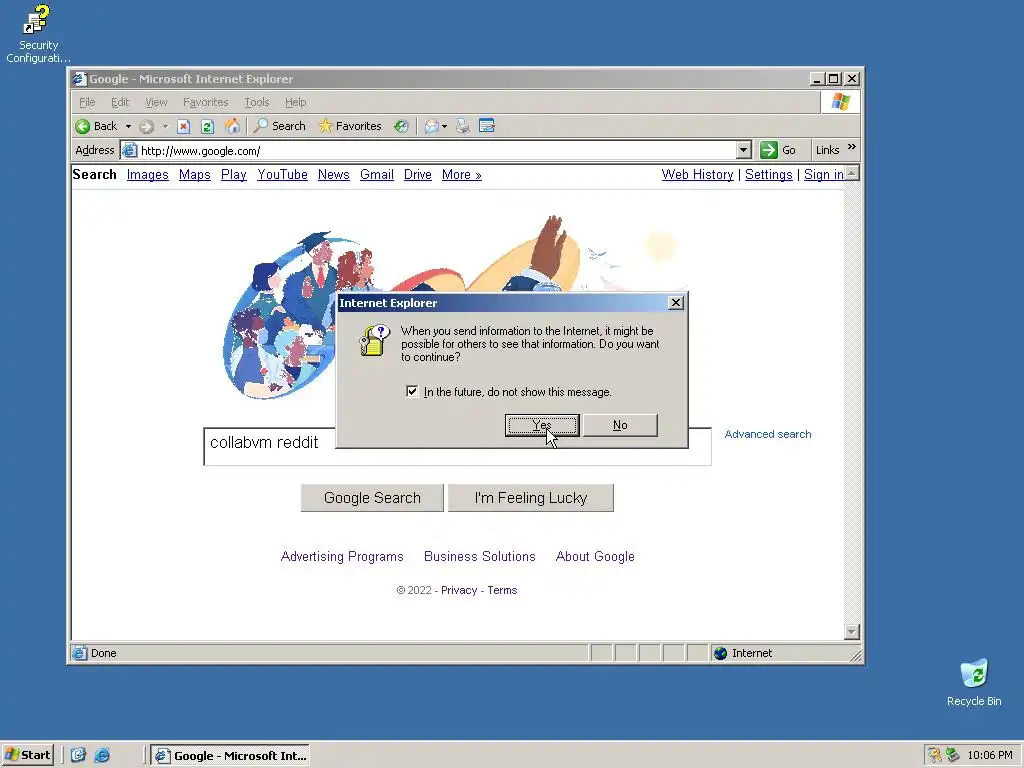Click the Back arrow icon in IE toolbar
This screenshot has width=1024, height=768.
[82, 126]
